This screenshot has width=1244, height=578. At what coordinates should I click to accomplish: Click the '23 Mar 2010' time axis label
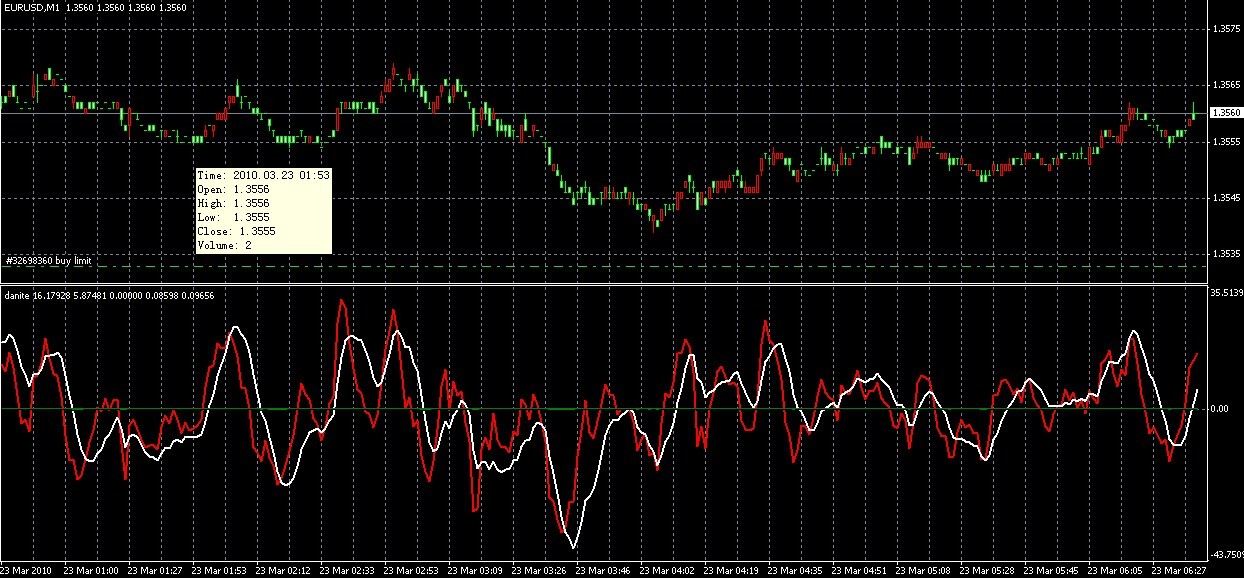(28, 571)
